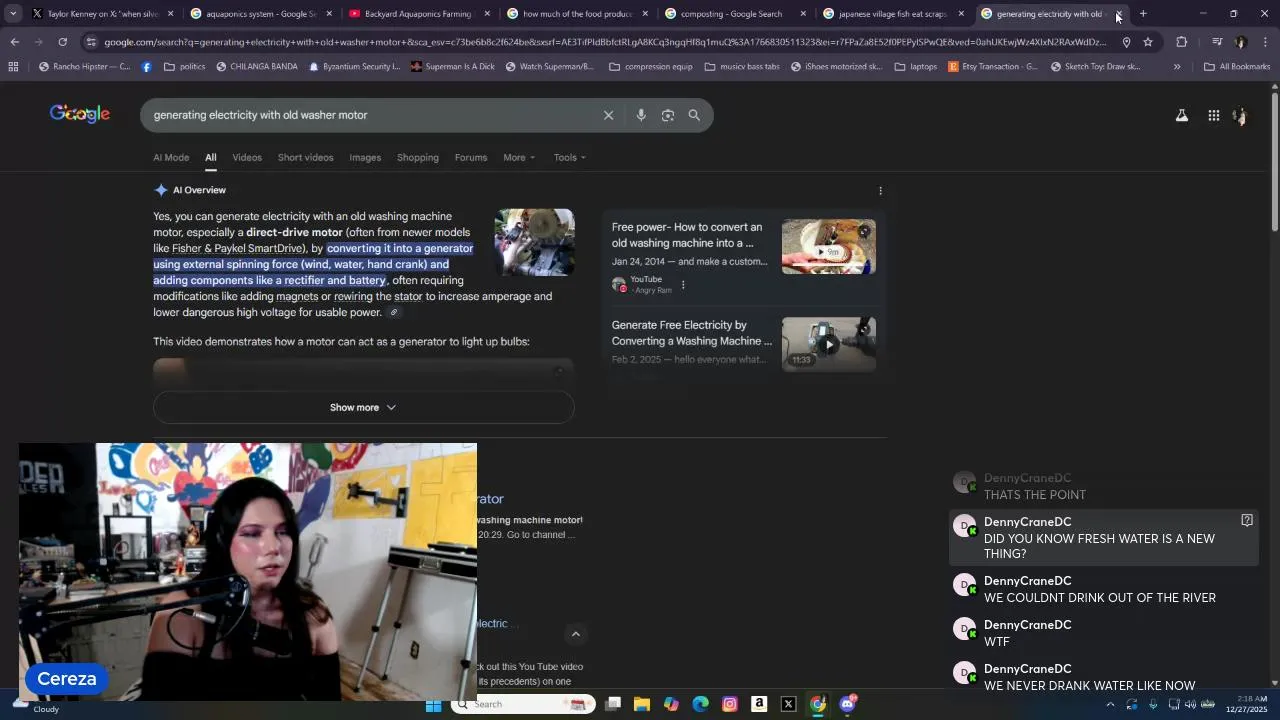The image size is (1280, 720).
Task: Open Discord from taskbar
Action: click(x=848, y=704)
